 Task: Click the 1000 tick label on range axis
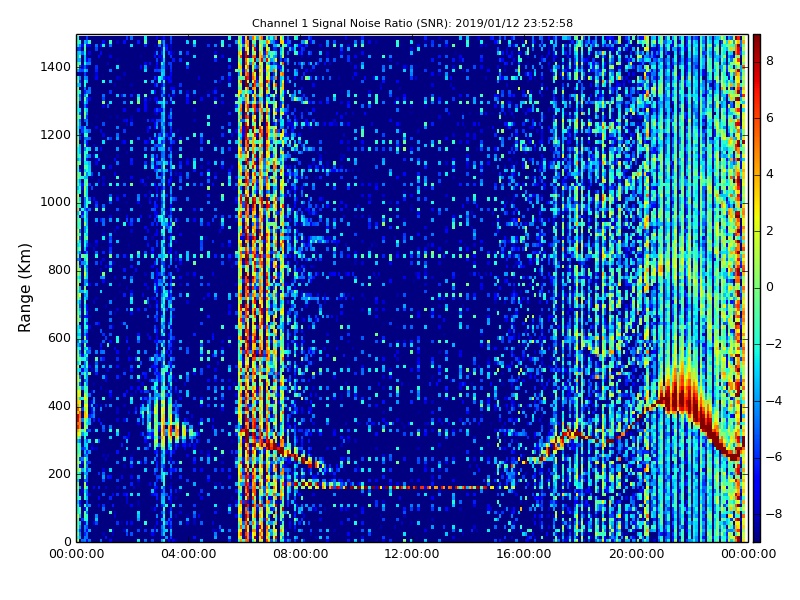[56, 203]
